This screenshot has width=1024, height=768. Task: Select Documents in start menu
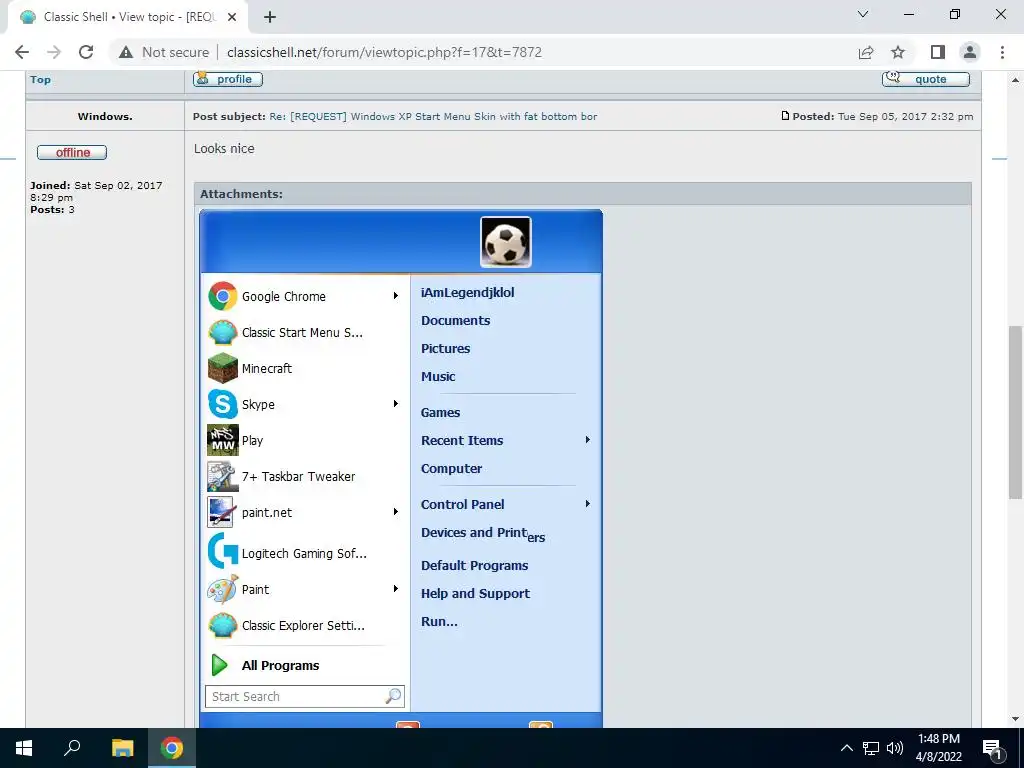(455, 321)
